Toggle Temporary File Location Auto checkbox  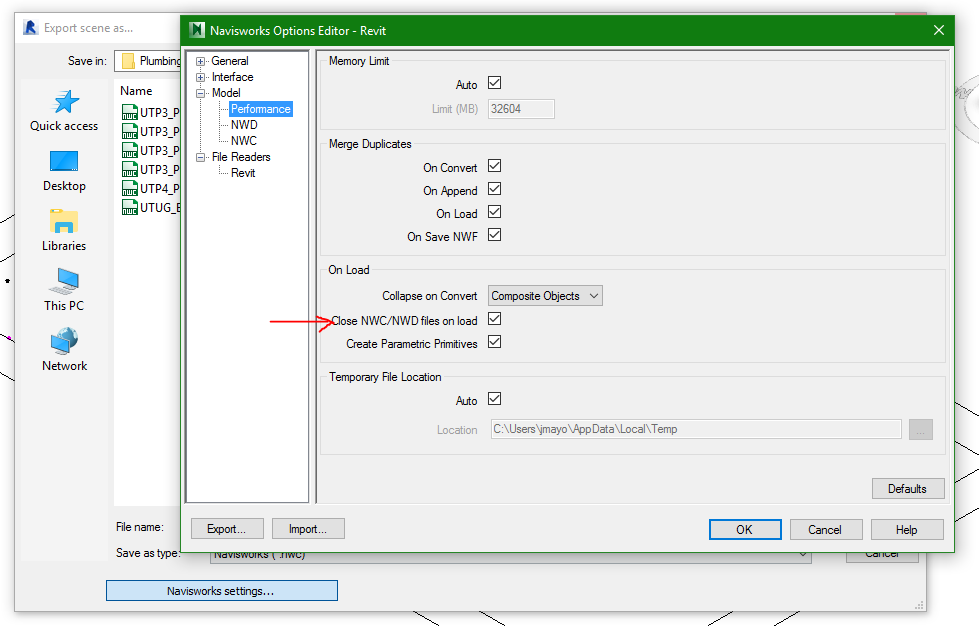coord(494,399)
